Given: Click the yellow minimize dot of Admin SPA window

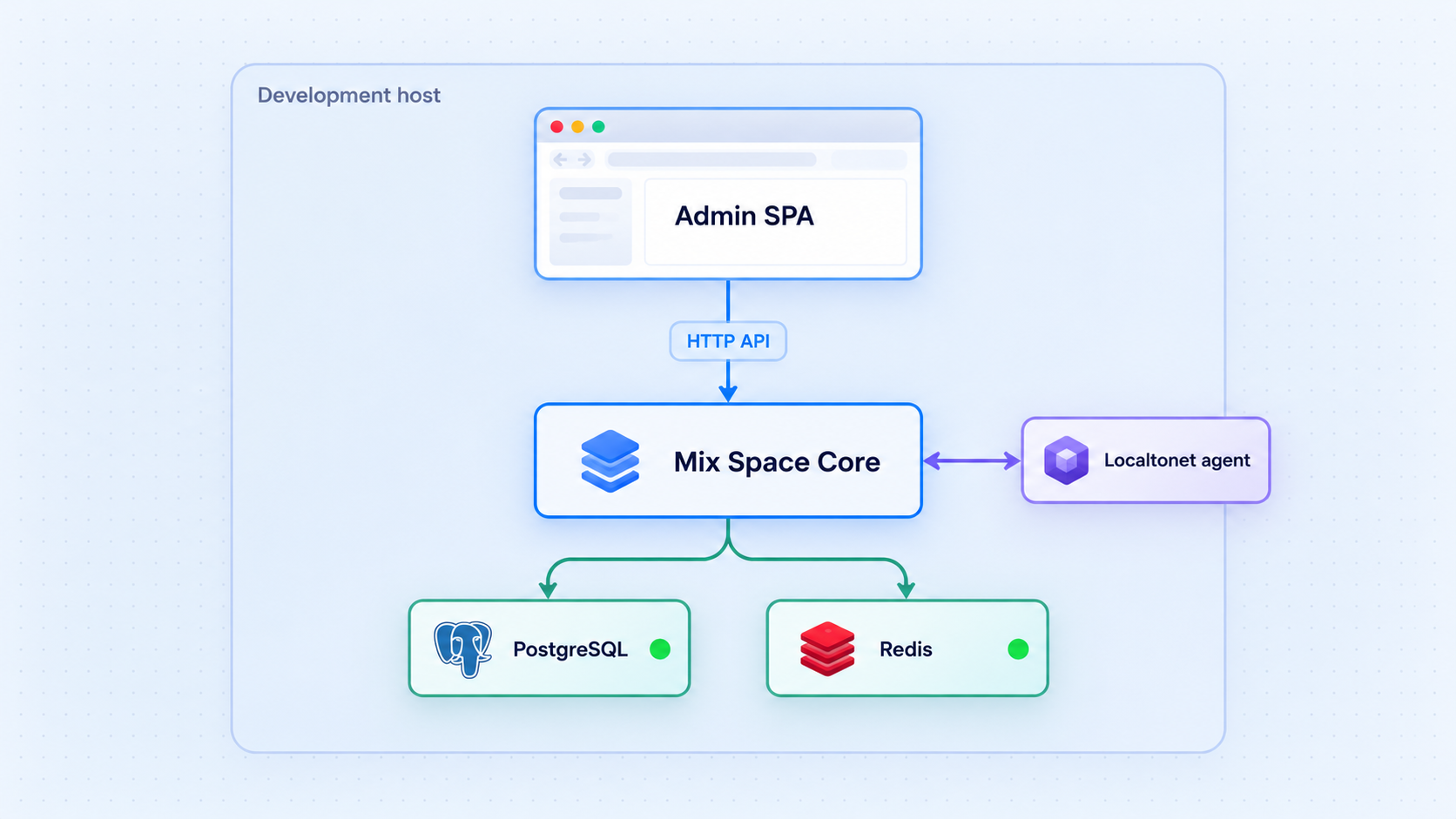Looking at the screenshot, I should coord(577,127).
